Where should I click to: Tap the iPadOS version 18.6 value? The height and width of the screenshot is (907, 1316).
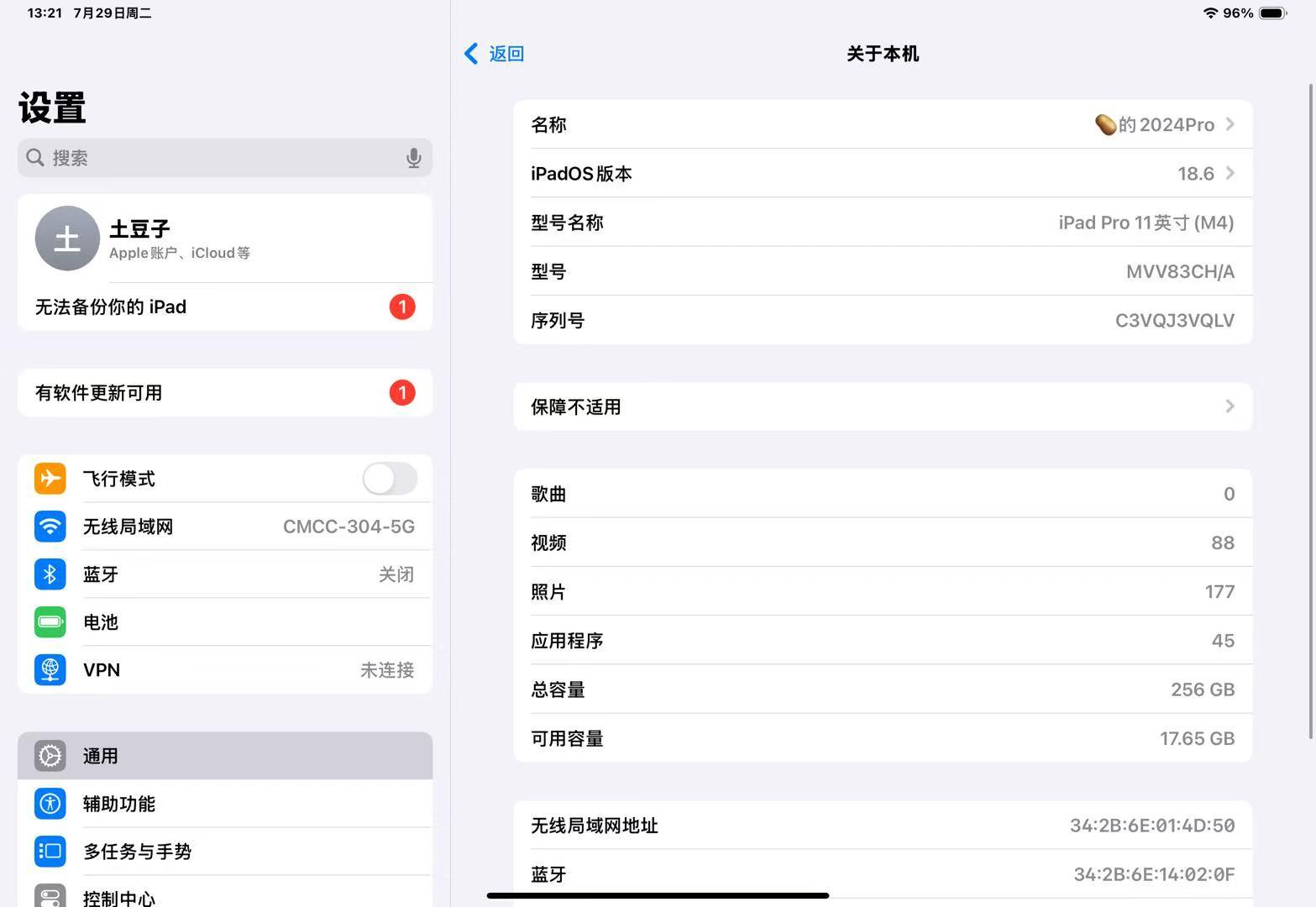click(1196, 173)
